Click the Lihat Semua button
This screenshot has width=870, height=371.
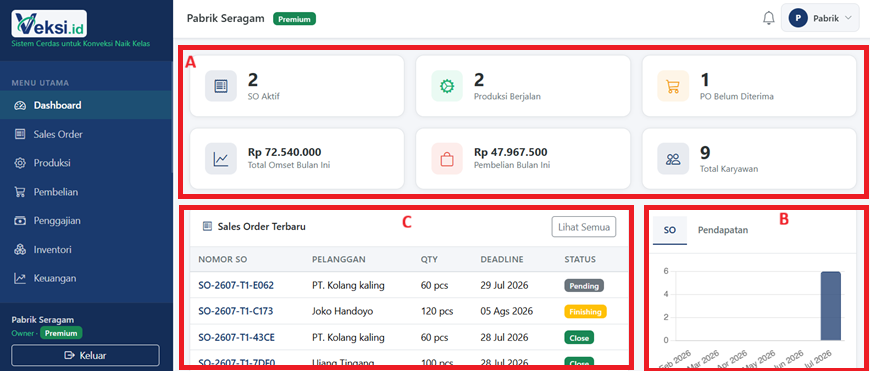(x=584, y=226)
